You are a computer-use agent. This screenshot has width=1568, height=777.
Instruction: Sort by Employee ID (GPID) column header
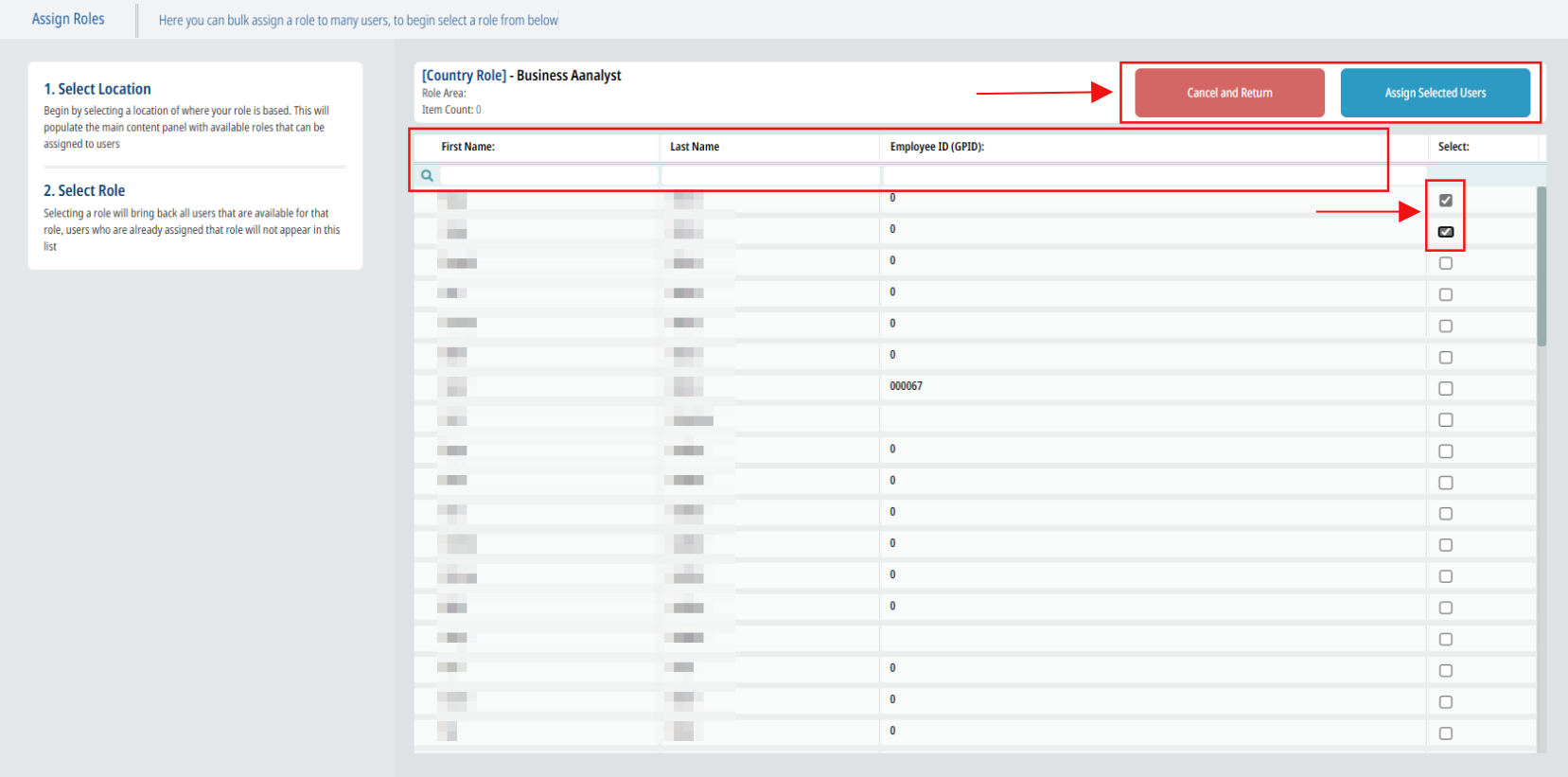tap(937, 147)
